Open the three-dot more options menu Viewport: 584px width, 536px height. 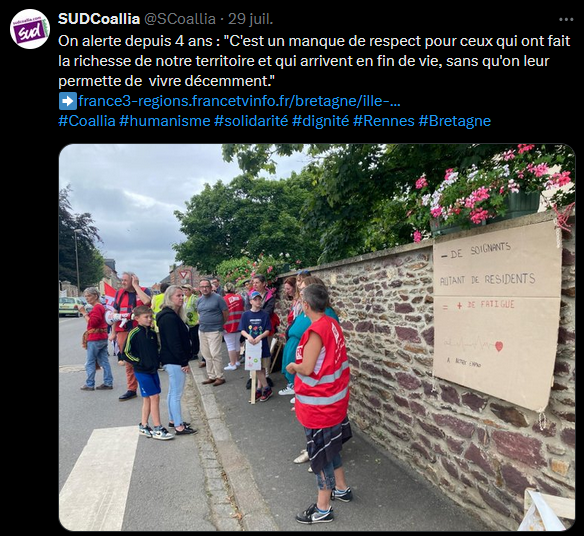(566, 19)
